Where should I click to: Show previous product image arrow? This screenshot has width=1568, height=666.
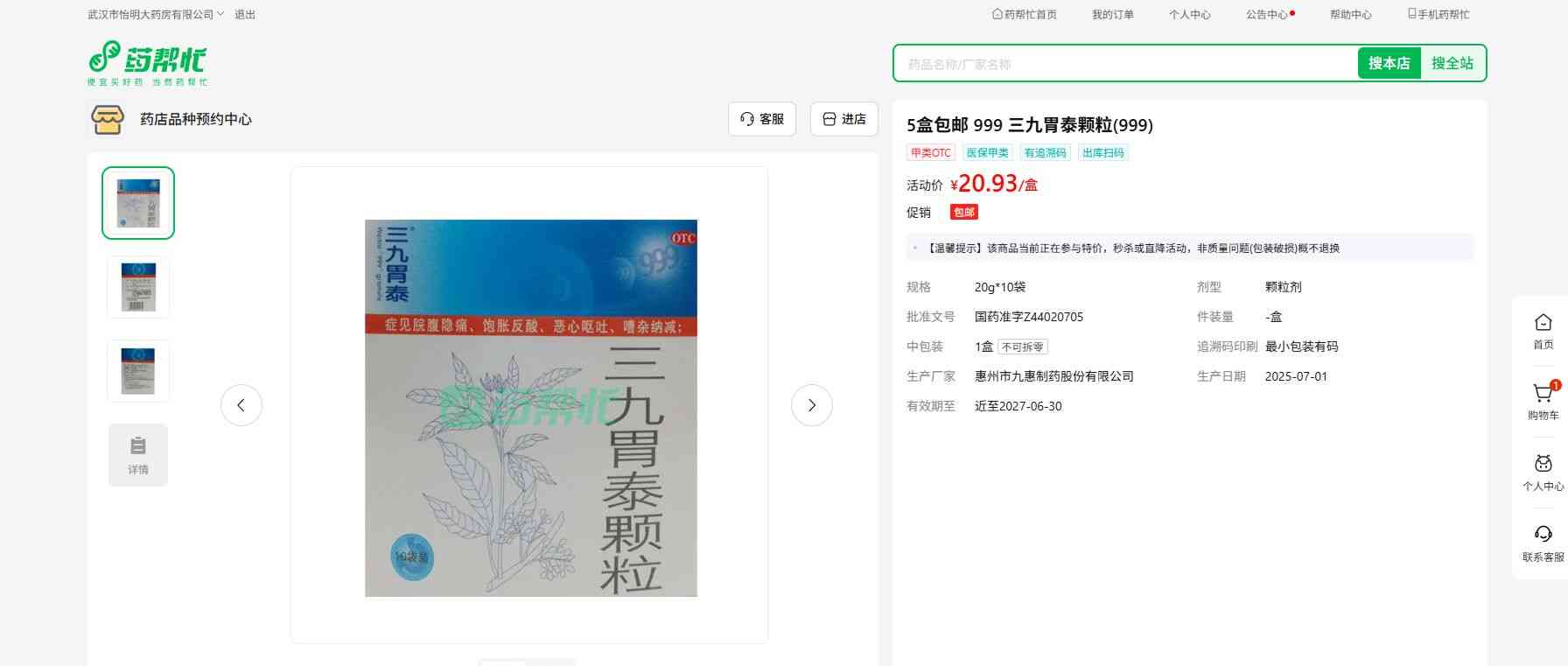pyautogui.click(x=241, y=405)
